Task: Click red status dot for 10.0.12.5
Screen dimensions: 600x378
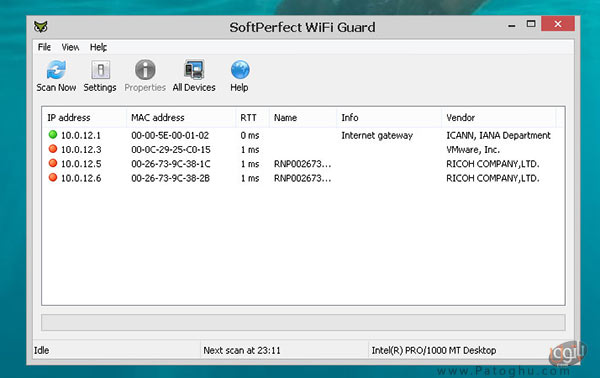Action: click(53, 163)
